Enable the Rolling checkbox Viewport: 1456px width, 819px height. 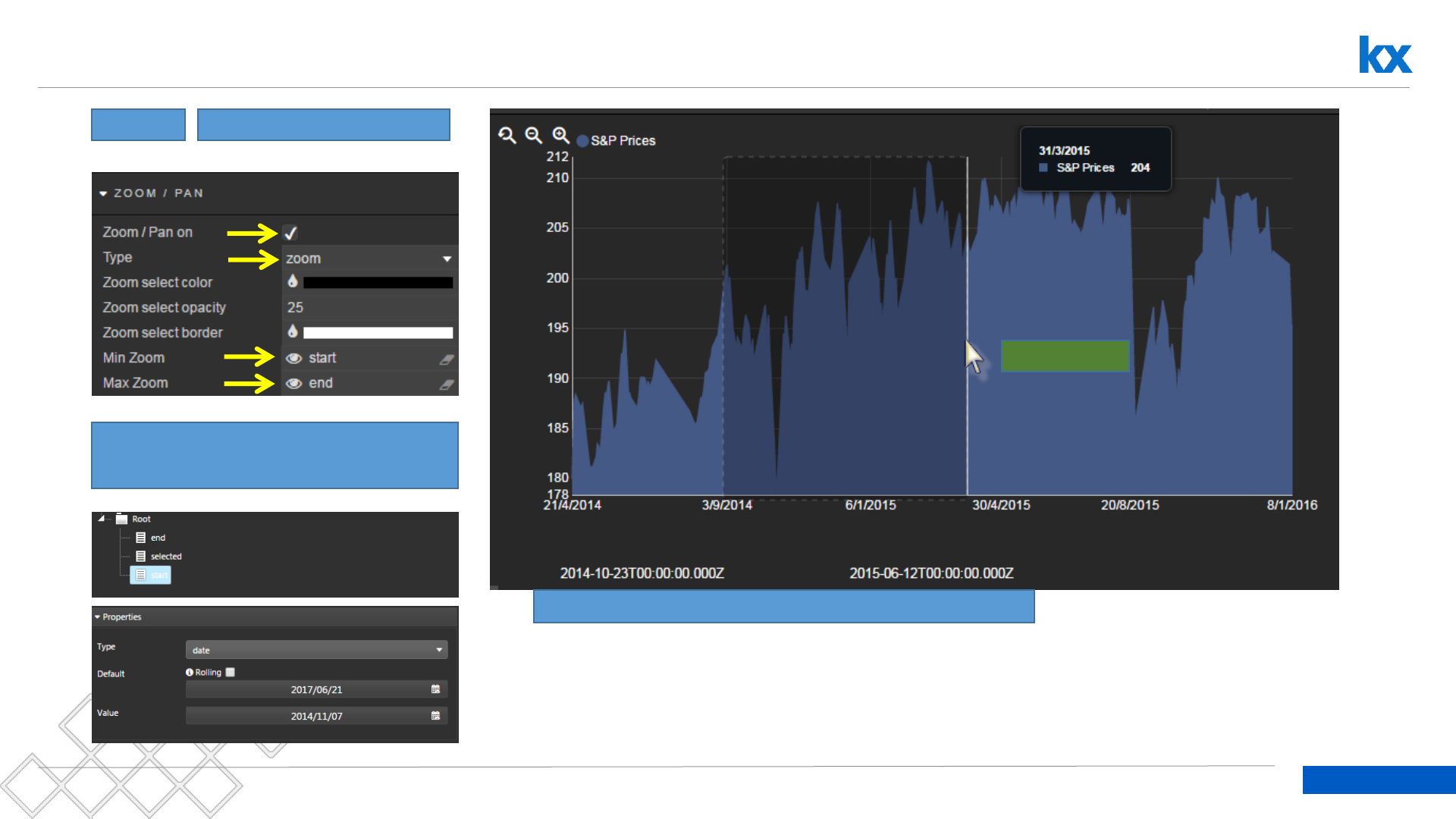[x=231, y=672]
